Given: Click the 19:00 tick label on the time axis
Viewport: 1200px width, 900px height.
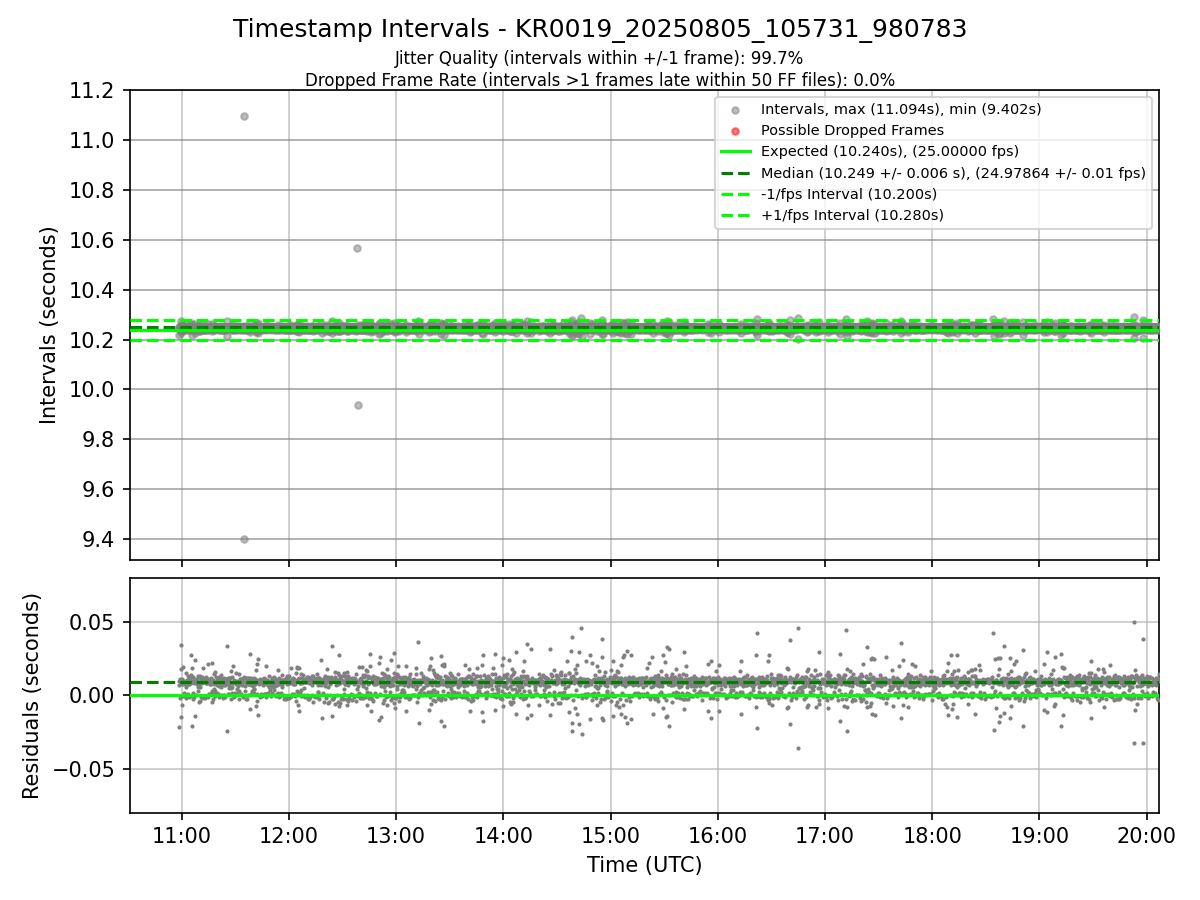Looking at the screenshot, I should pyautogui.click(x=1038, y=835).
